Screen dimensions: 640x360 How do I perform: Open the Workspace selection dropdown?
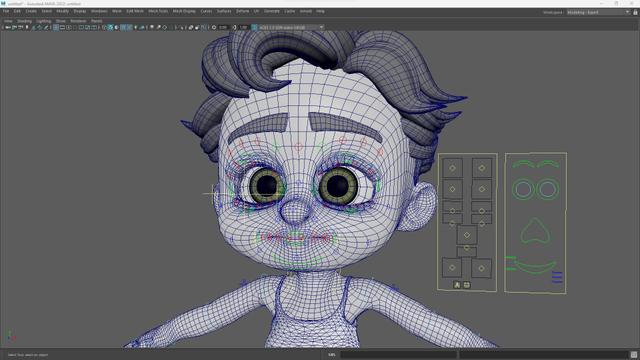click(x=598, y=12)
